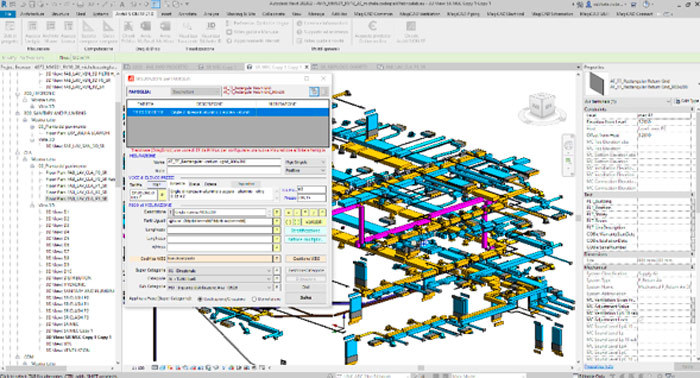Click the first triangle icon in Computazione panel
Viewport: 700px width, 378px height.
pyautogui.click(x=88, y=27)
